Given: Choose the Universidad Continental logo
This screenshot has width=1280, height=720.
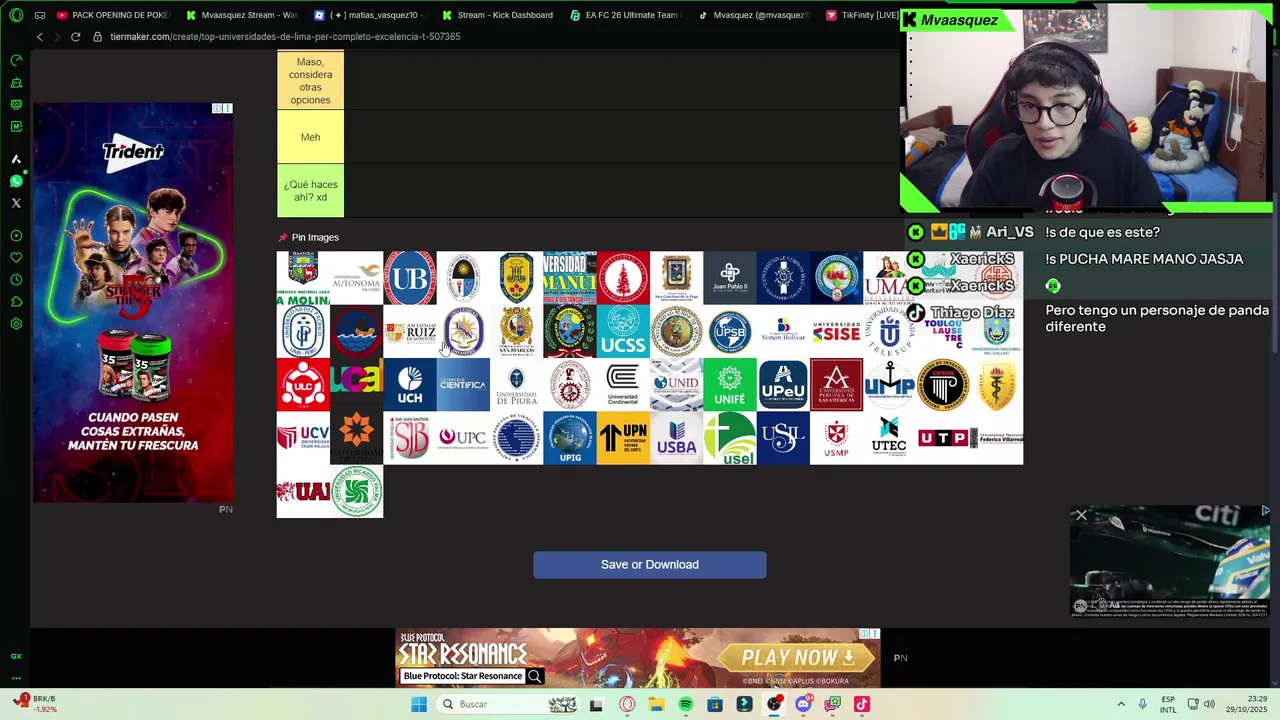Looking at the screenshot, I should (623, 385).
